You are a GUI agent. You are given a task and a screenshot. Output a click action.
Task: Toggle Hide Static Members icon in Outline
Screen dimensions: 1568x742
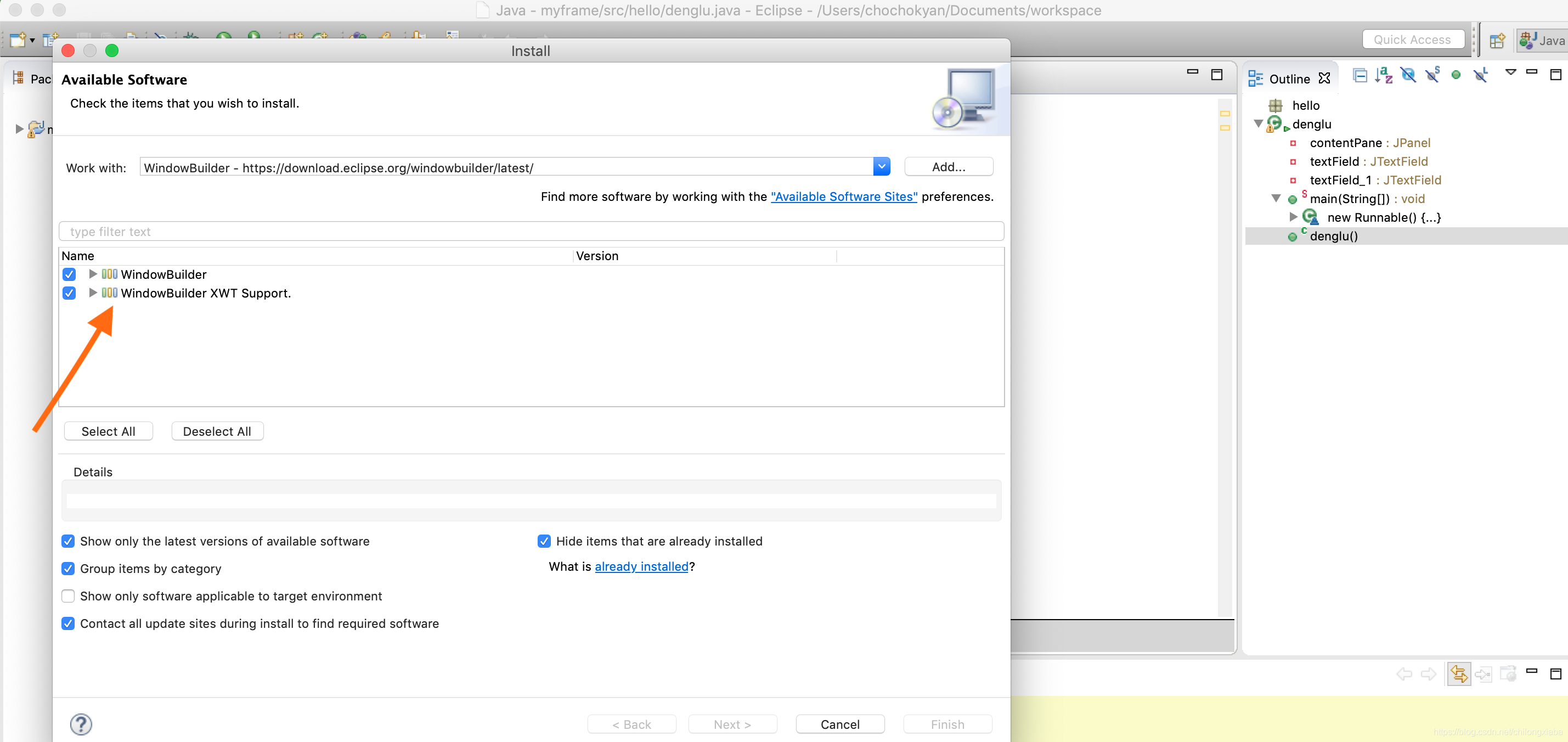point(1432,75)
